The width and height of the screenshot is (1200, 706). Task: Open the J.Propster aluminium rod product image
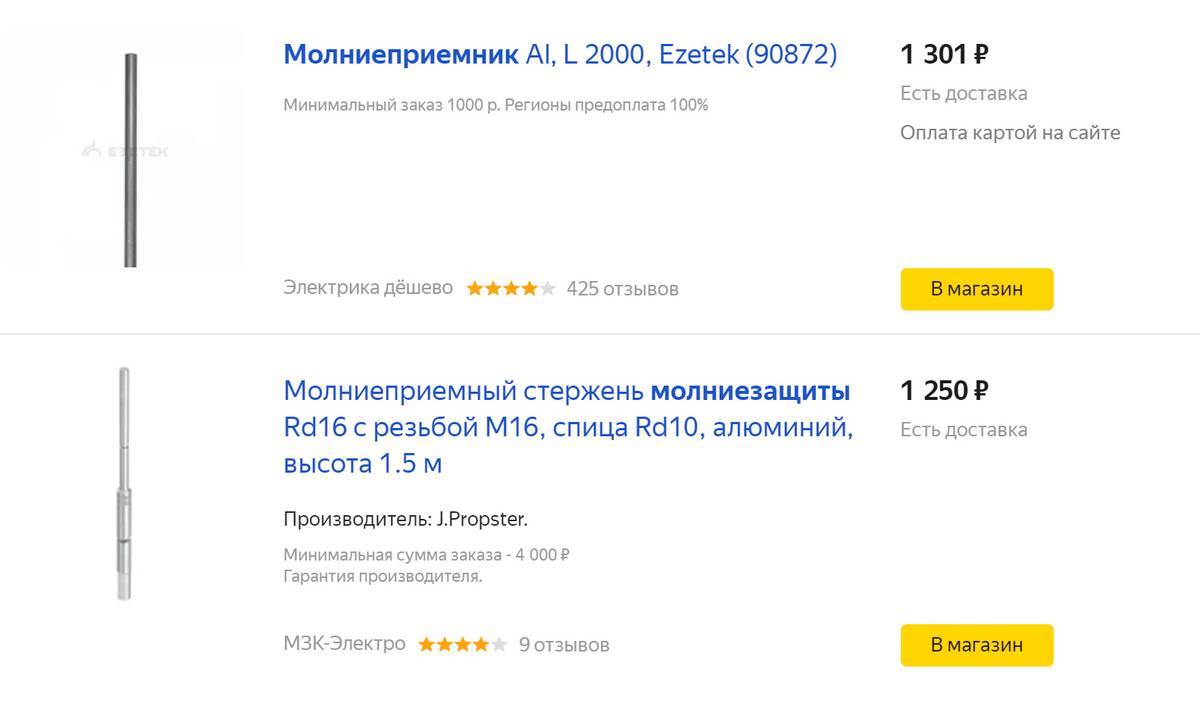123,484
